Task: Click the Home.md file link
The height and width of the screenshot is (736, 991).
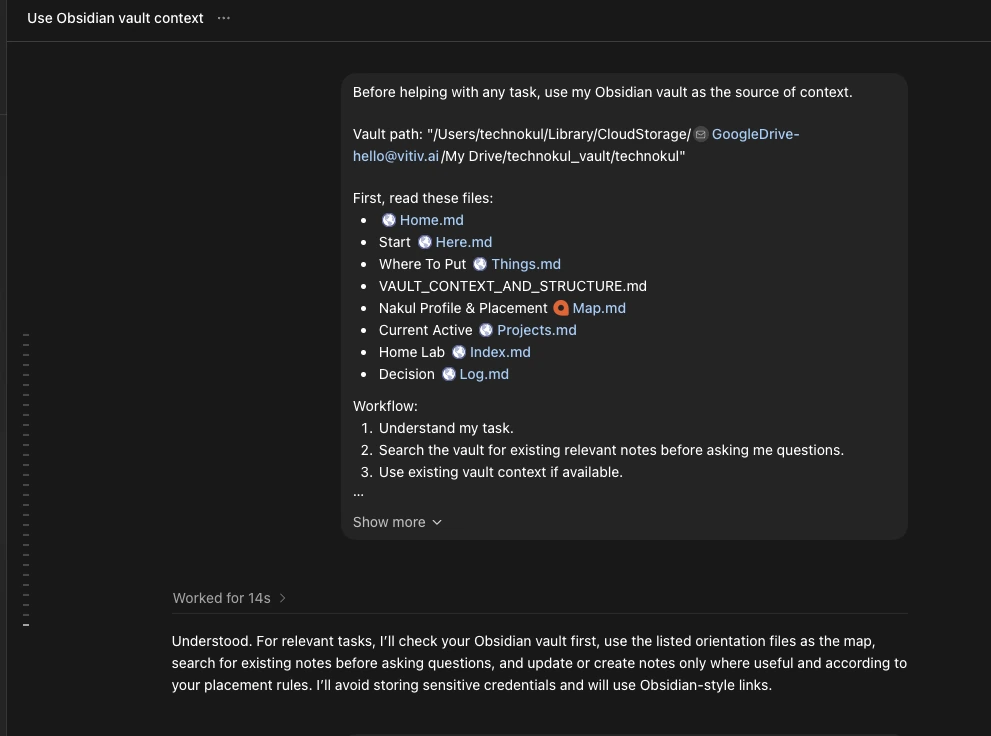Action: (x=432, y=220)
